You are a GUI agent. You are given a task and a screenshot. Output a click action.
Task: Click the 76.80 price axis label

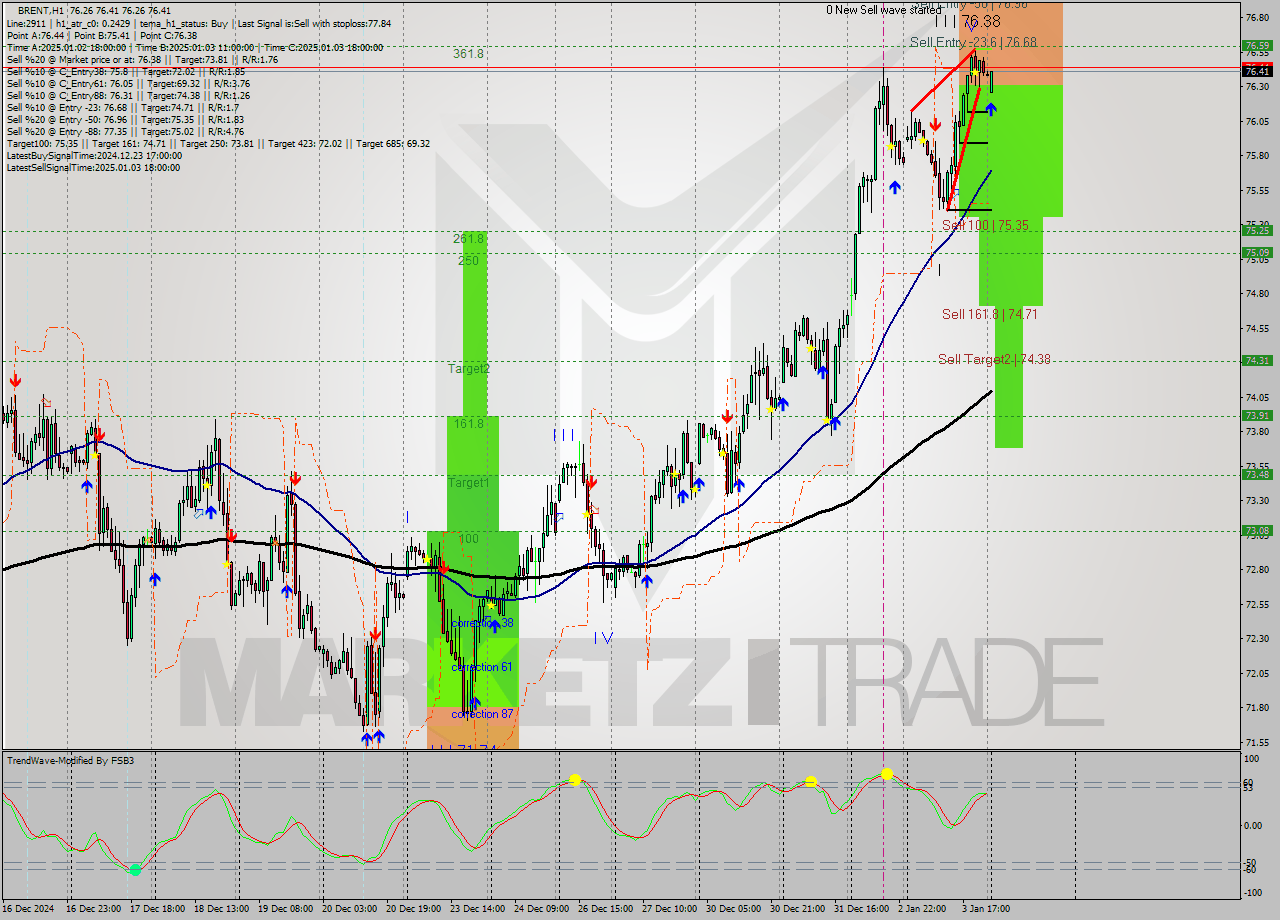1257,18
